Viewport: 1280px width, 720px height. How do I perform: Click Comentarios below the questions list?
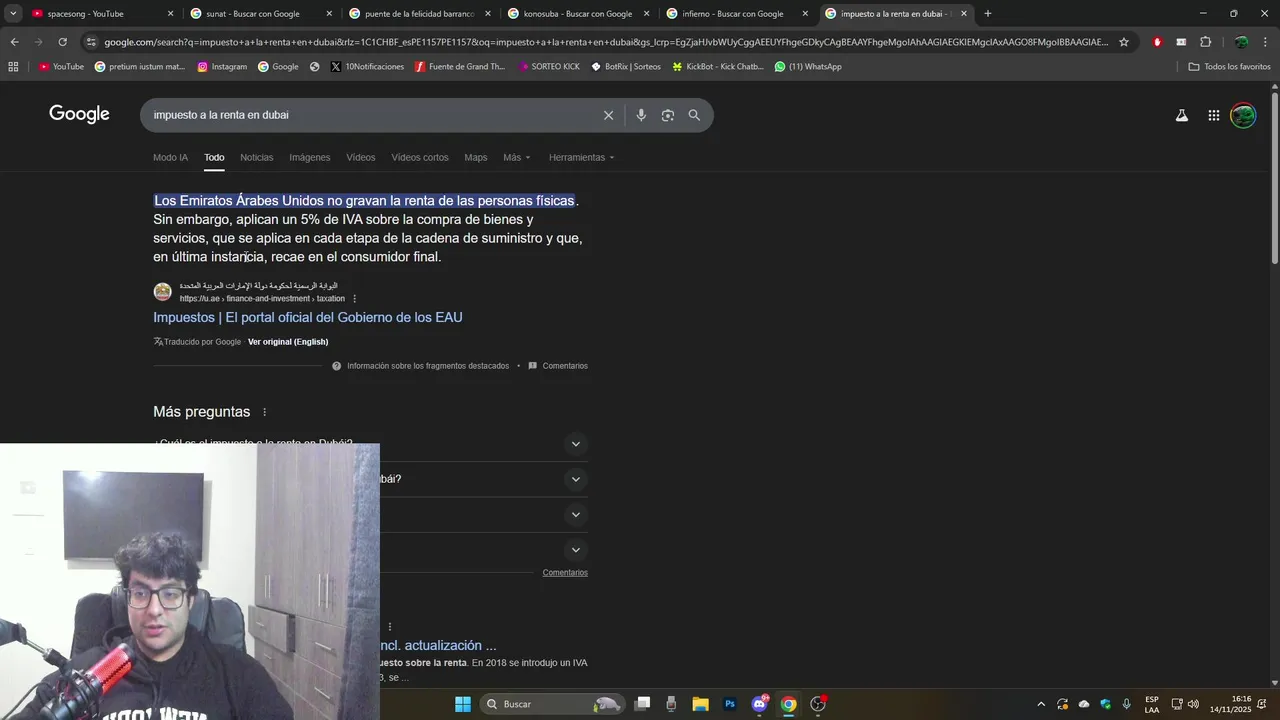point(565,573)
